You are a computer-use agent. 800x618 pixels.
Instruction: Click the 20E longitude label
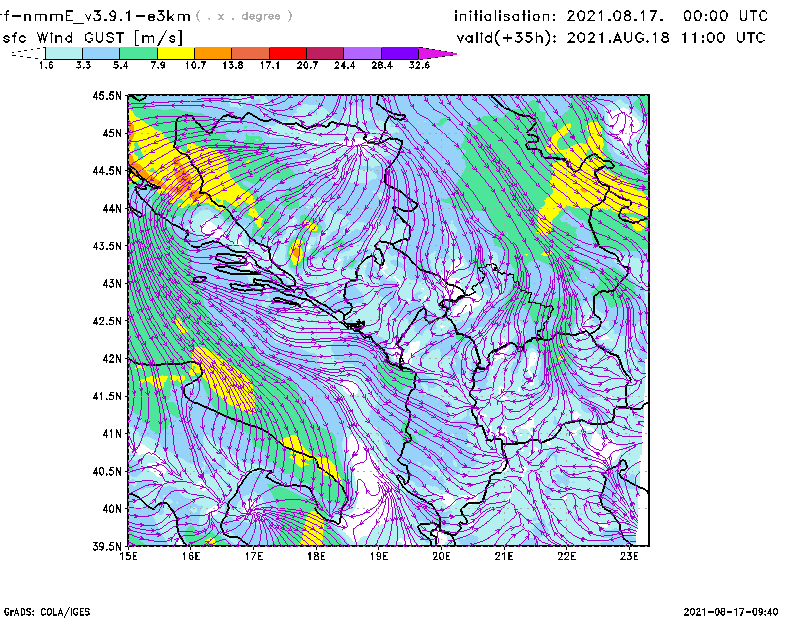click(x=441, y=556)
